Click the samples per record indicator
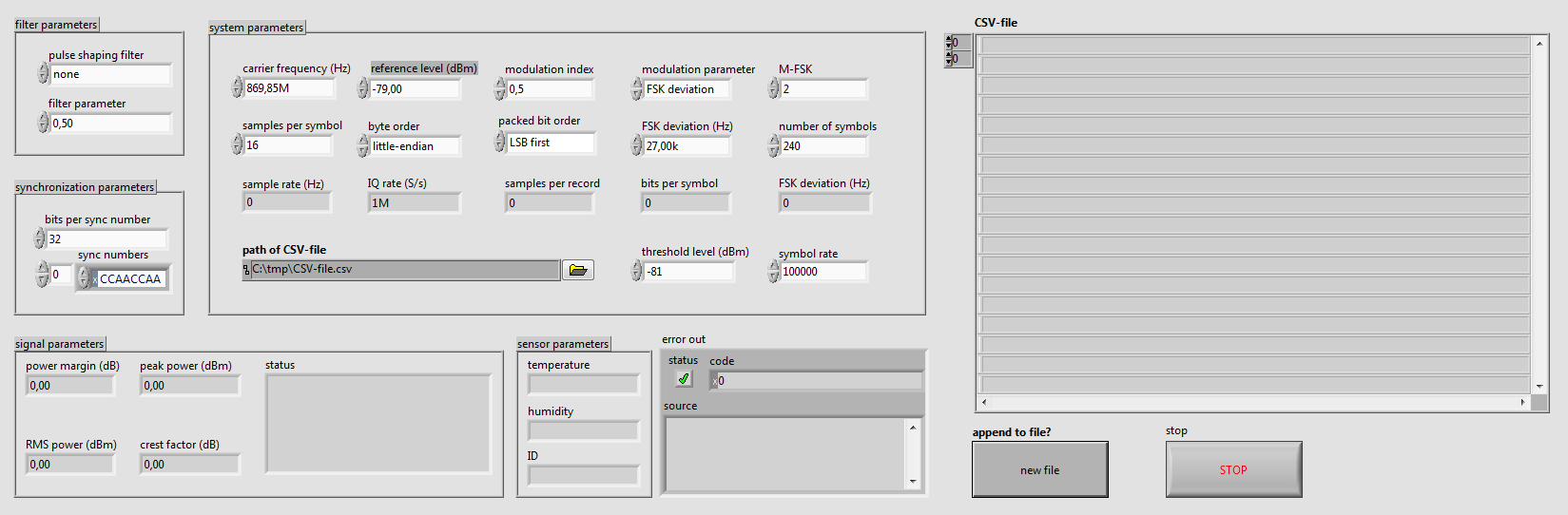This screenshot has width=1568, height=515. (x=549, y=202)
